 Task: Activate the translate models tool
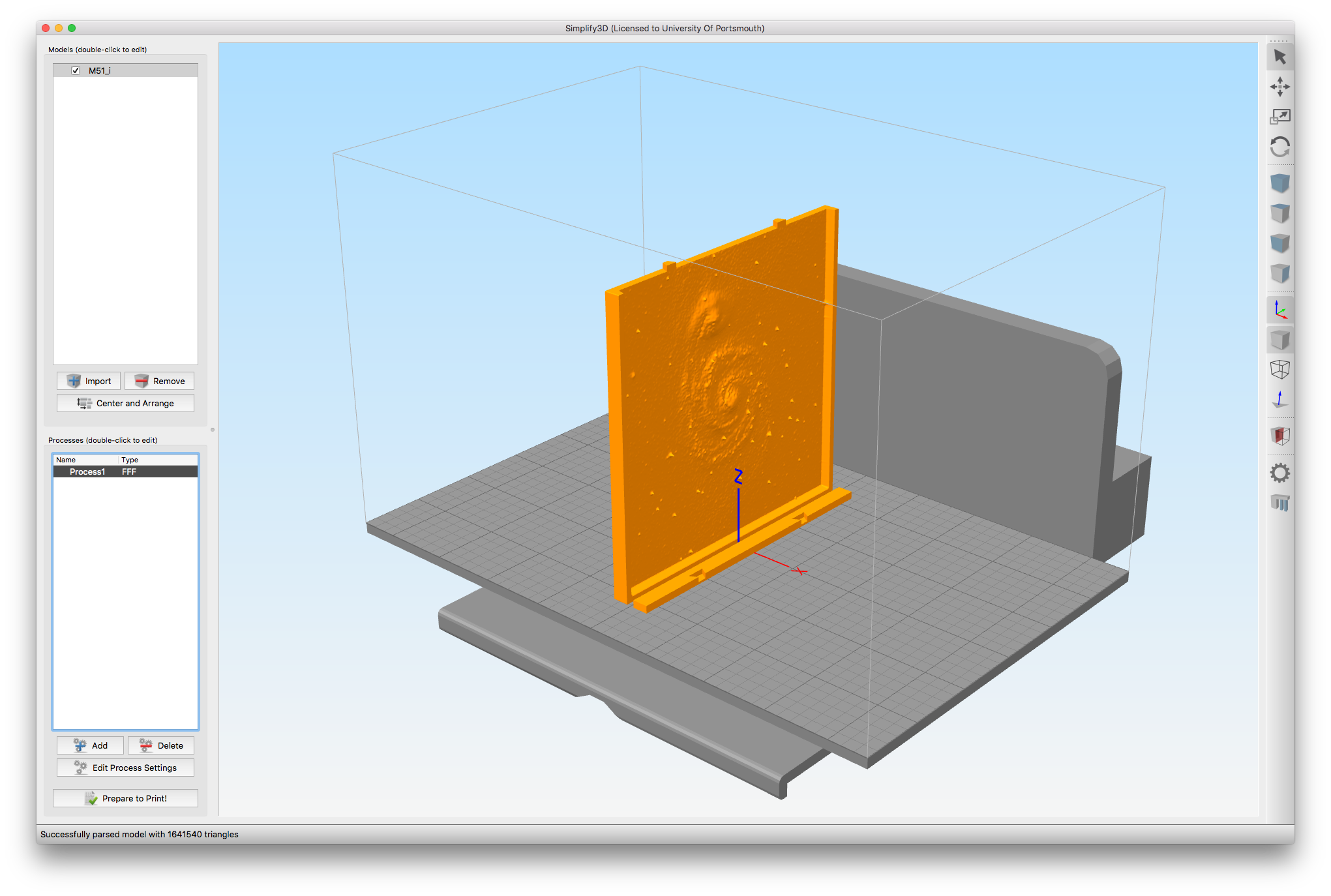click(1280, 86)
